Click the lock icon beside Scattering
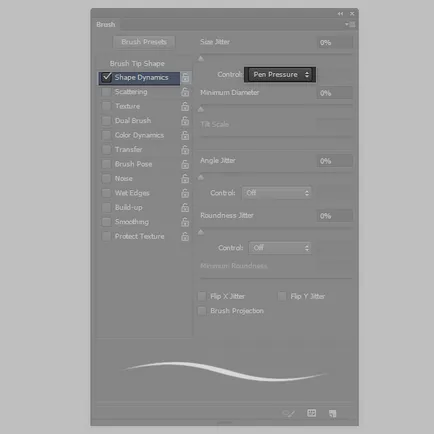This screenshot has height=434, width=434. pos(185,92)
